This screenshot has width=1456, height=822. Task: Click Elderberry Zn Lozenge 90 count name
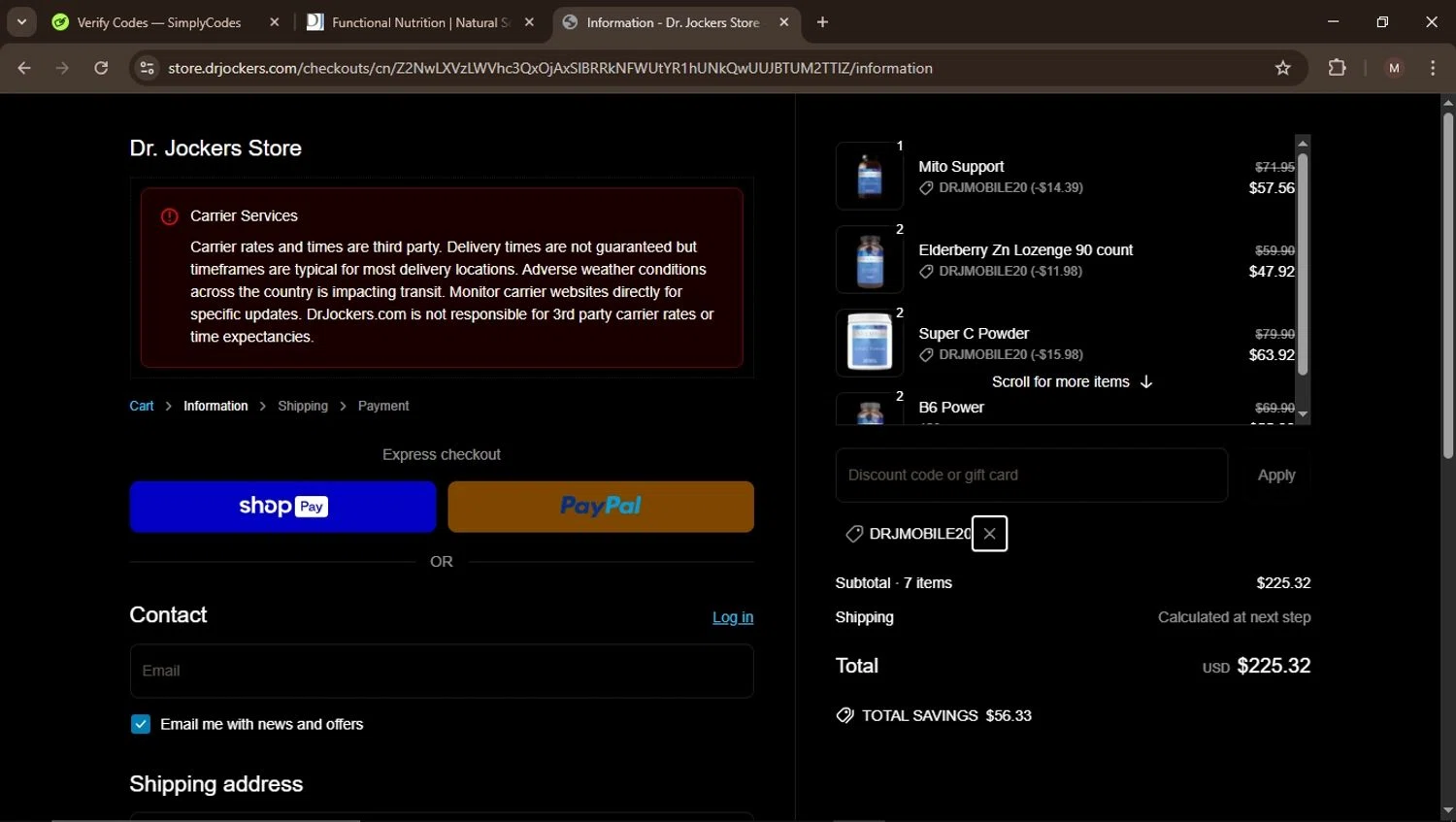[1025, 250]
